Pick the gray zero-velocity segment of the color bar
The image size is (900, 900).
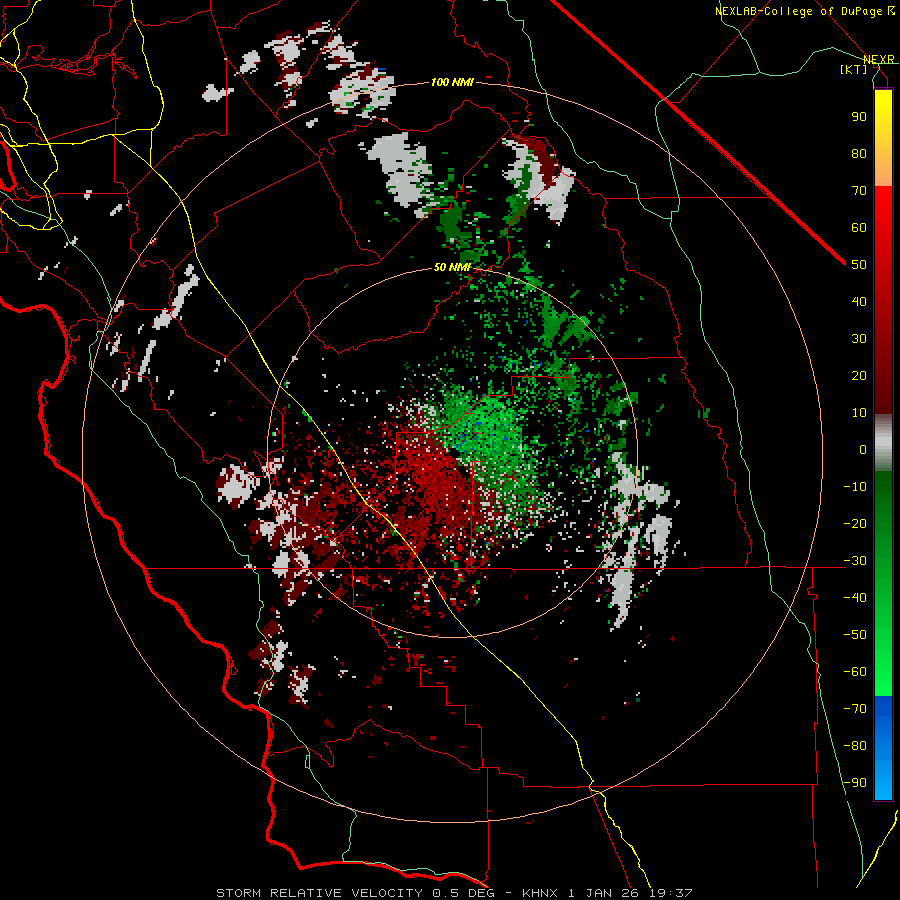pos(883,444)
